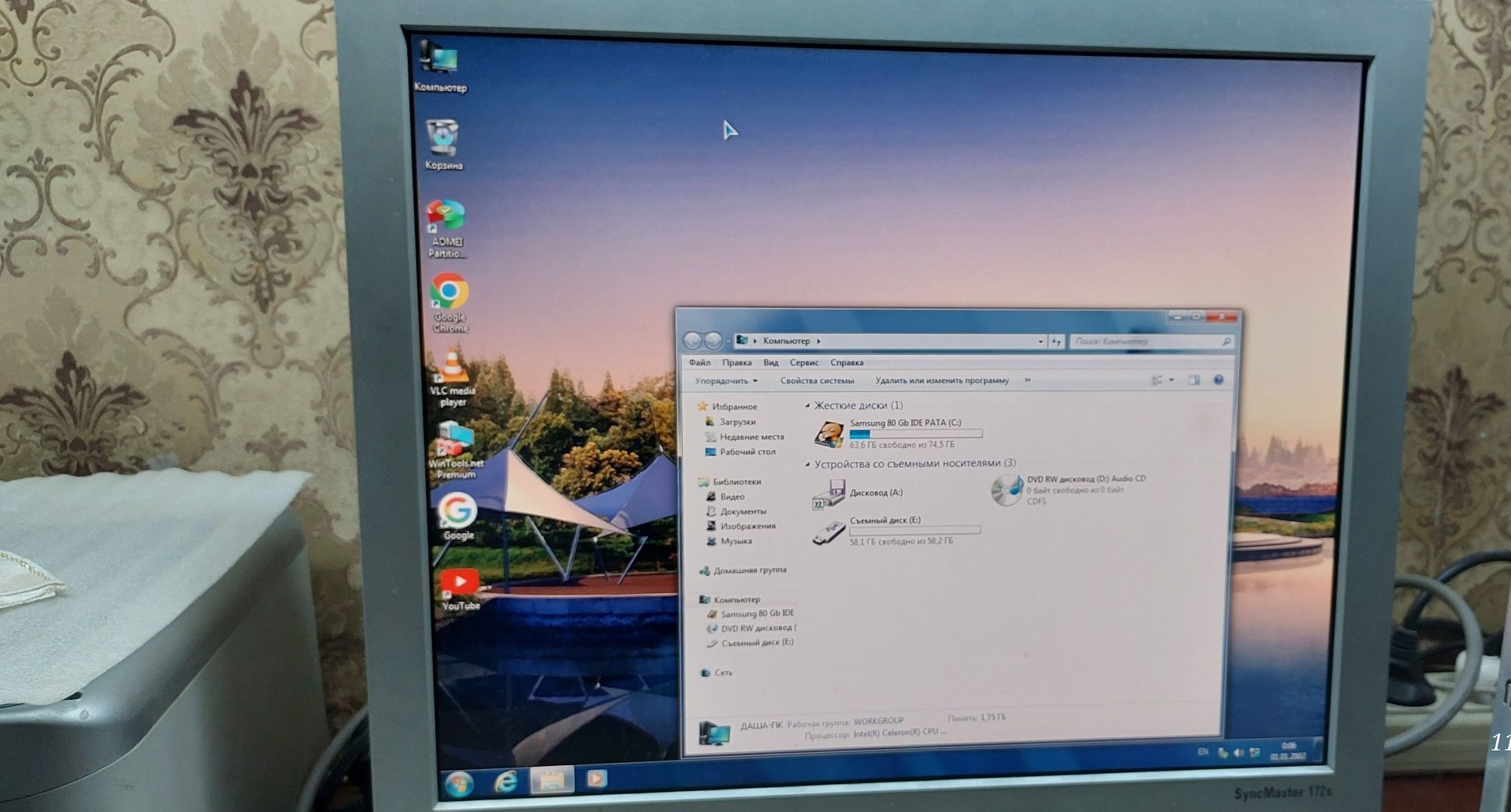Screen dimensions: 1511x812
Task: Open the Windows Start menu orb
Action: coord(458,783)
